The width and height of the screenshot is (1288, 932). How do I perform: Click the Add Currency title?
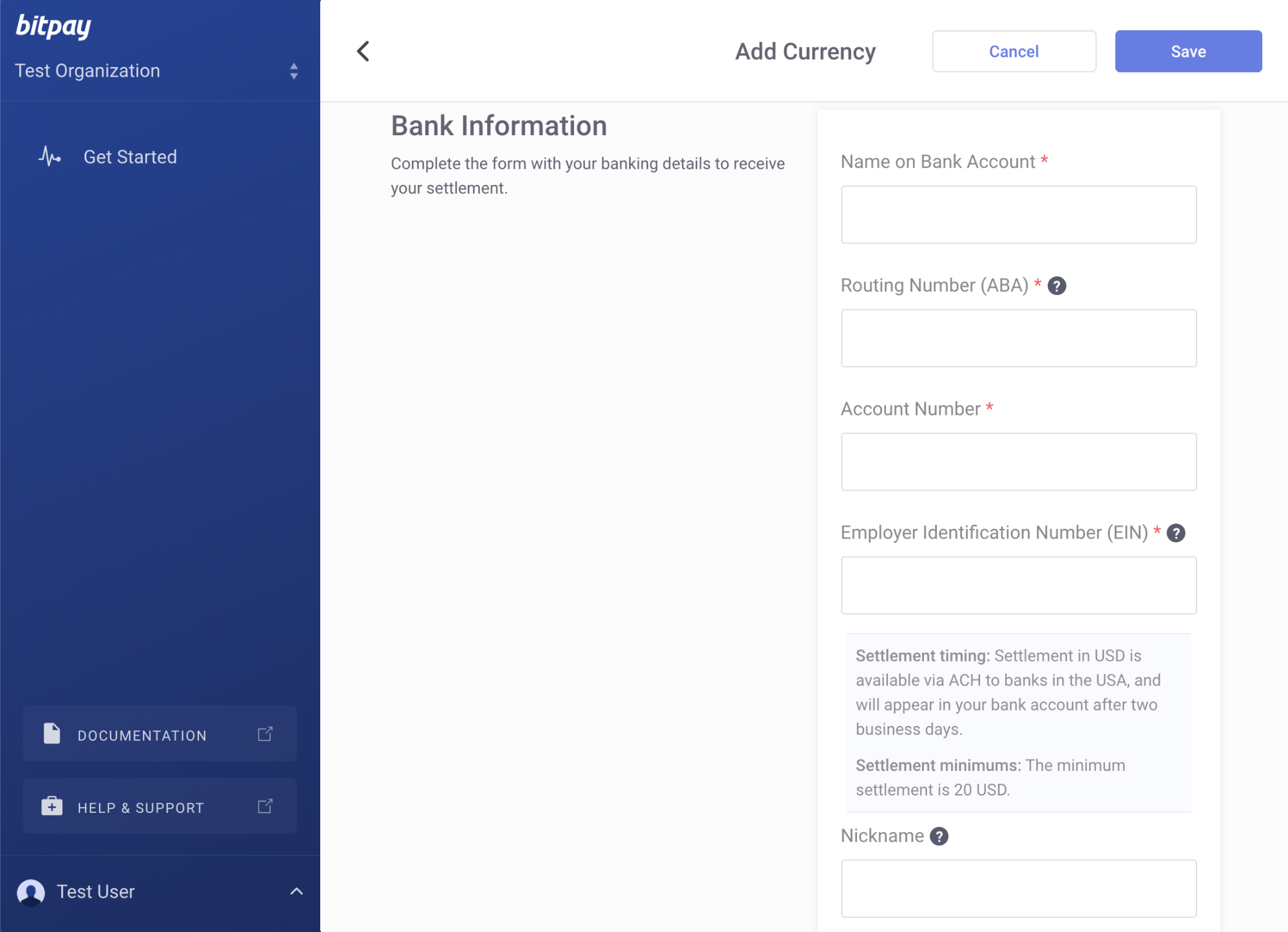[x=805, y=52]
